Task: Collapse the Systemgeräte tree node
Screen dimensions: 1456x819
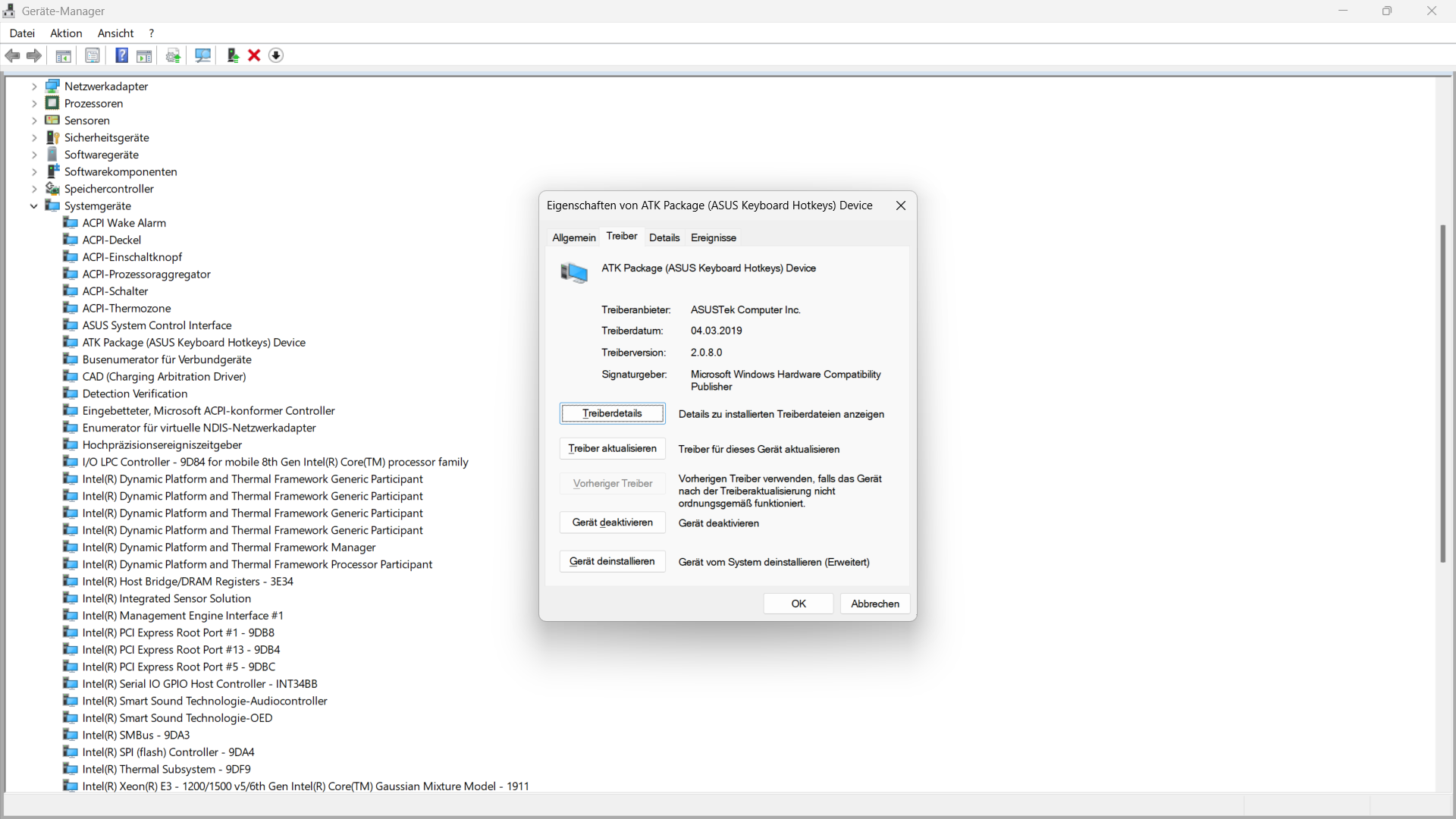Action: click(x=34, y=206)
